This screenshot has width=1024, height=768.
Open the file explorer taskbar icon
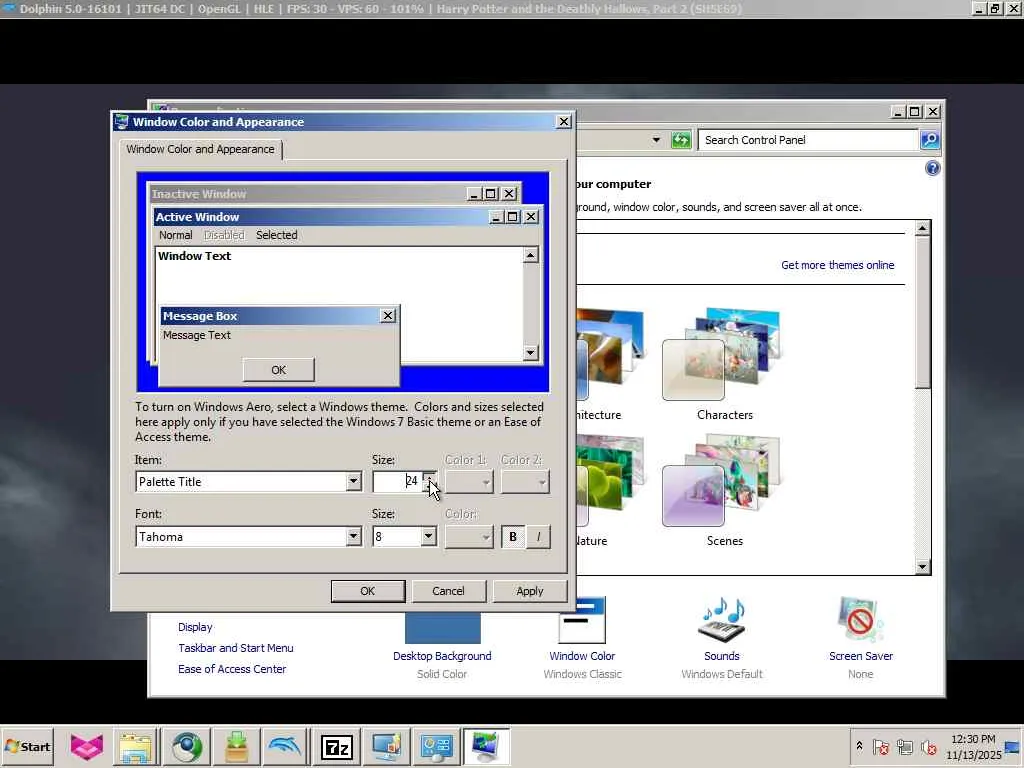tap(136, 746)
